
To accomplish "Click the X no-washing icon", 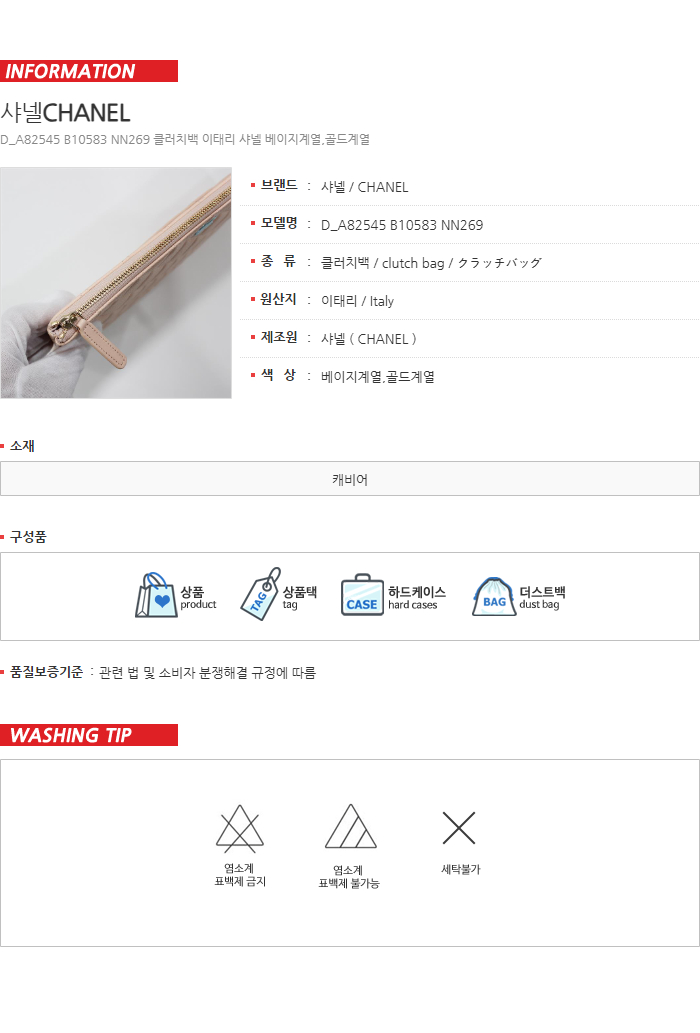I will pos(459,827).
